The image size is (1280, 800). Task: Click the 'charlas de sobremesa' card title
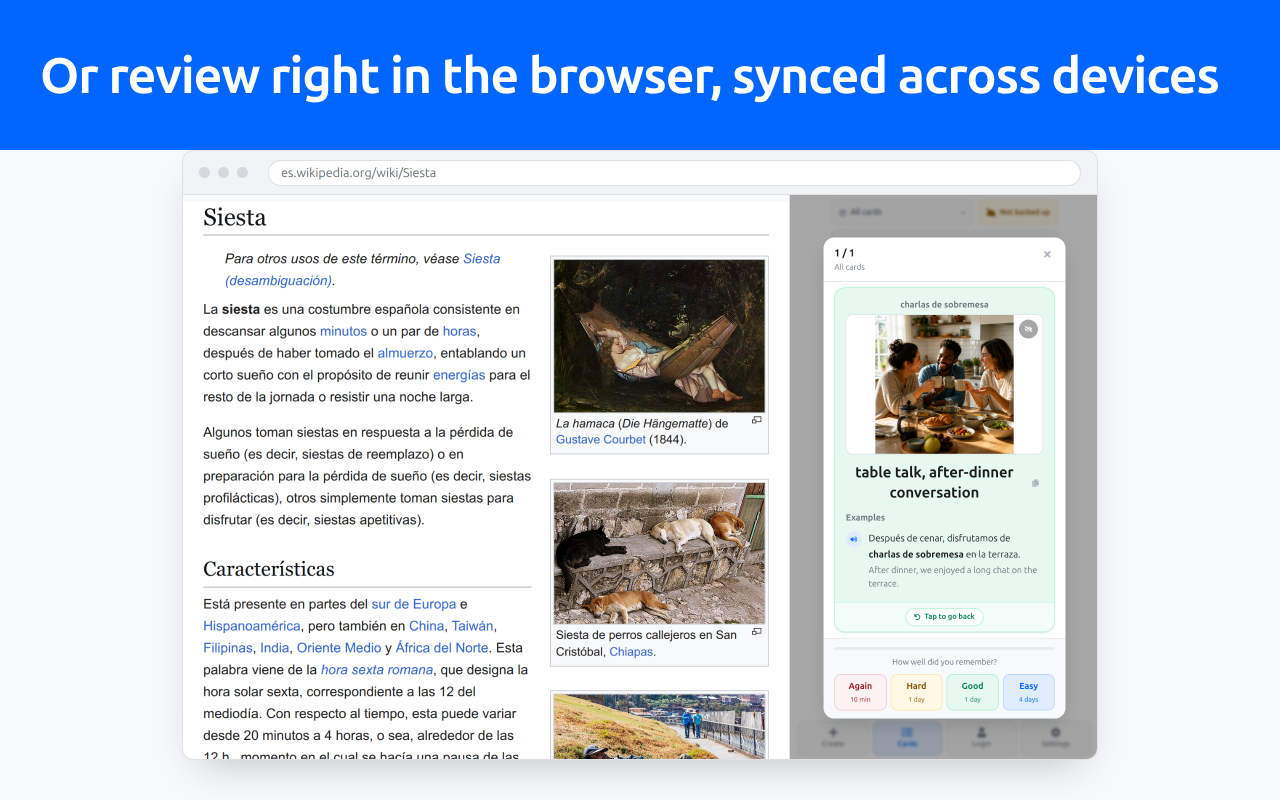pos(944,304)
